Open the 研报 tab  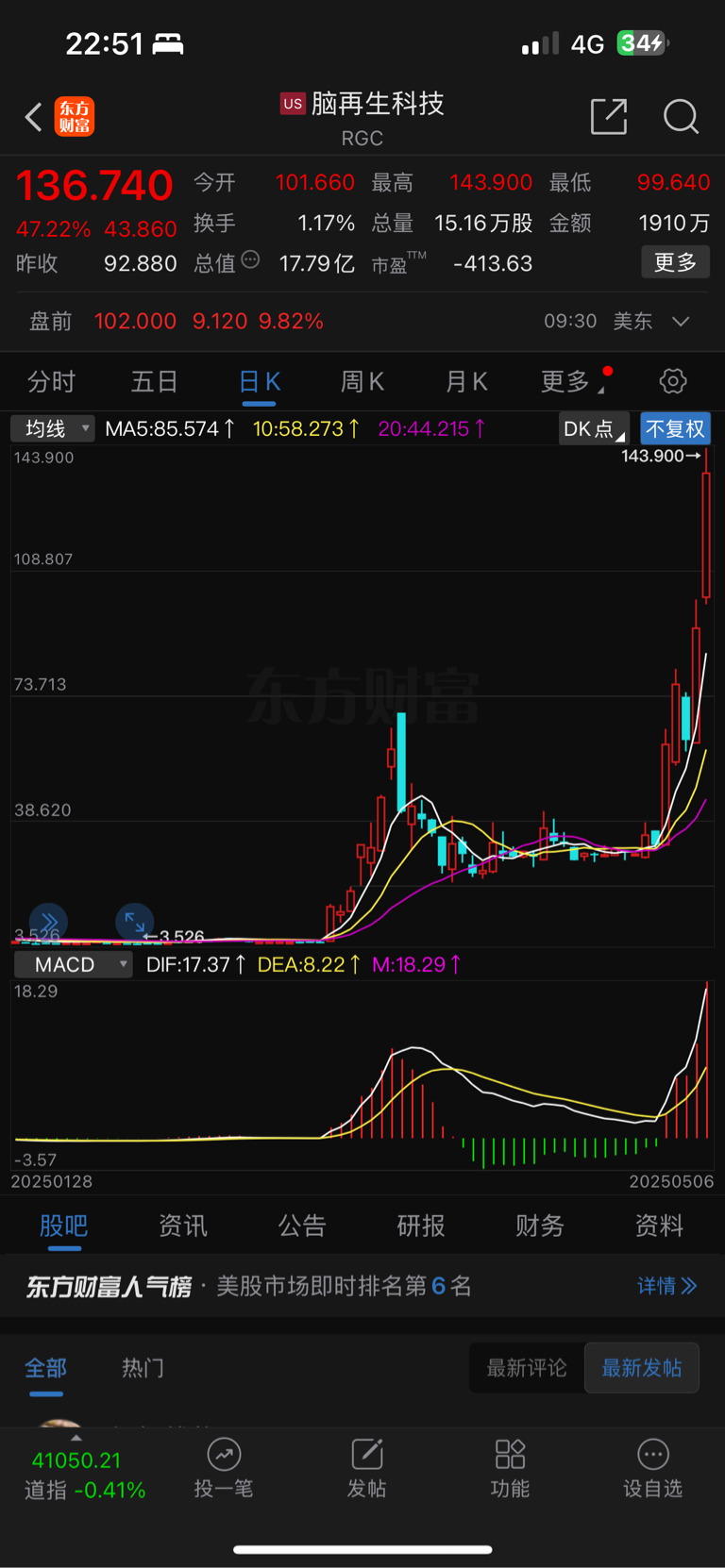click(x=421, y=1226)
